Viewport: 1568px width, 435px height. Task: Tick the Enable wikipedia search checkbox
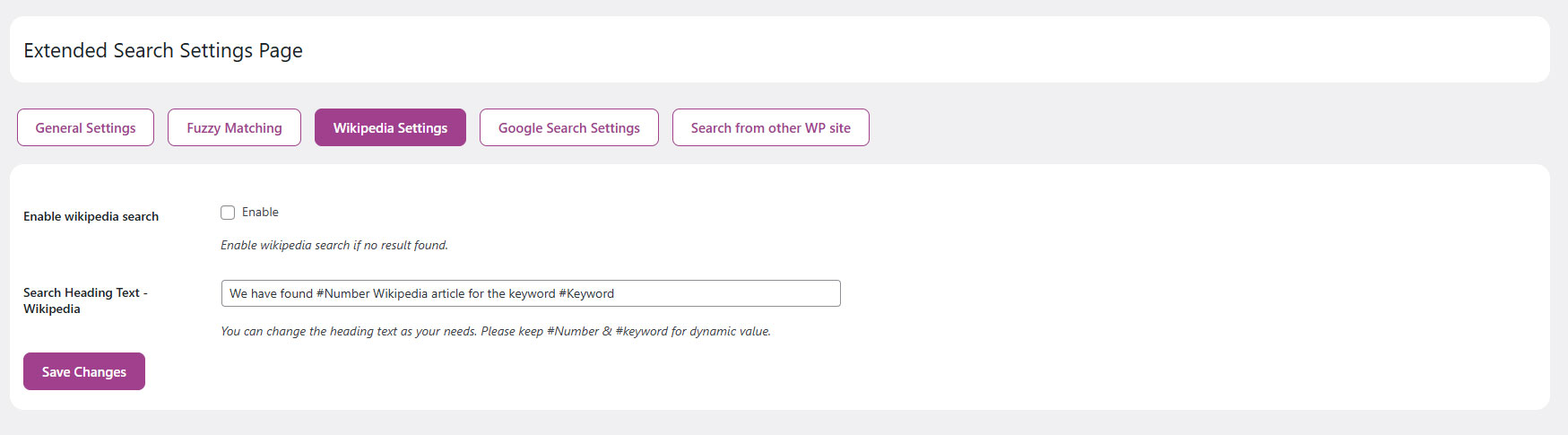click(228, 213)
